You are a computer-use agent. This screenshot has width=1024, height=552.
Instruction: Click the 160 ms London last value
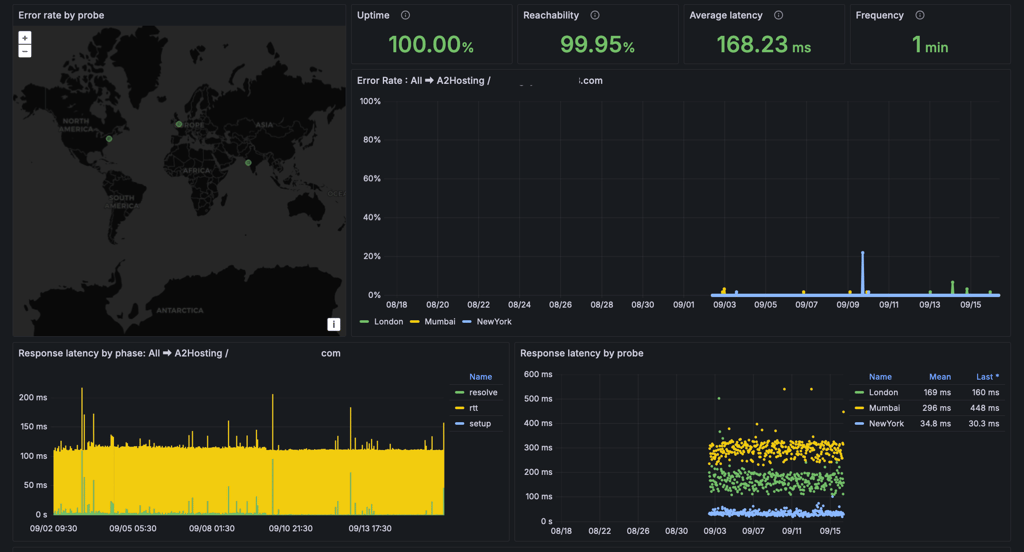click(985, 393)
